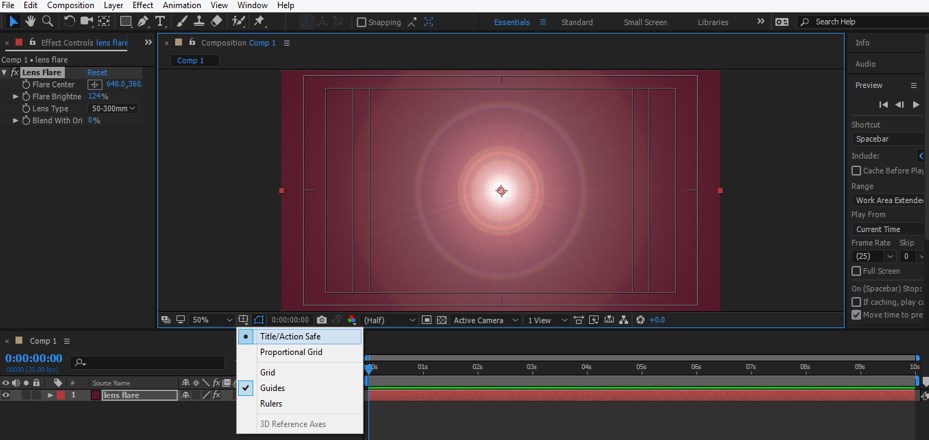Click the Region of Interest icon
The image size is (929, 440).
coord(427,320)
